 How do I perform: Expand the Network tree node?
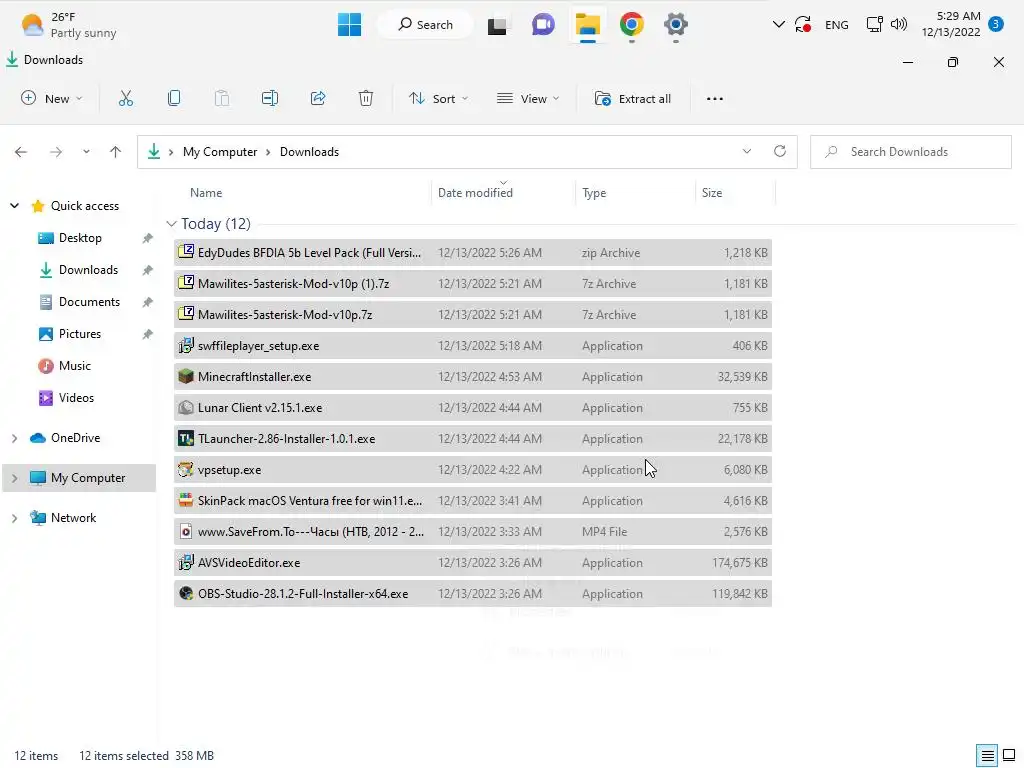14,518
